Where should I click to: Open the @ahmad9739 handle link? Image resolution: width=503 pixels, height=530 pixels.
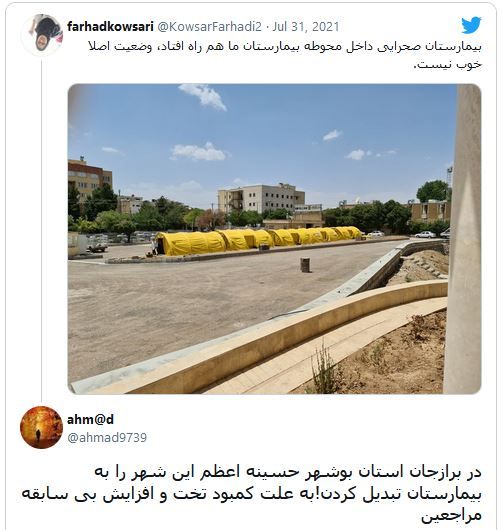107,437
